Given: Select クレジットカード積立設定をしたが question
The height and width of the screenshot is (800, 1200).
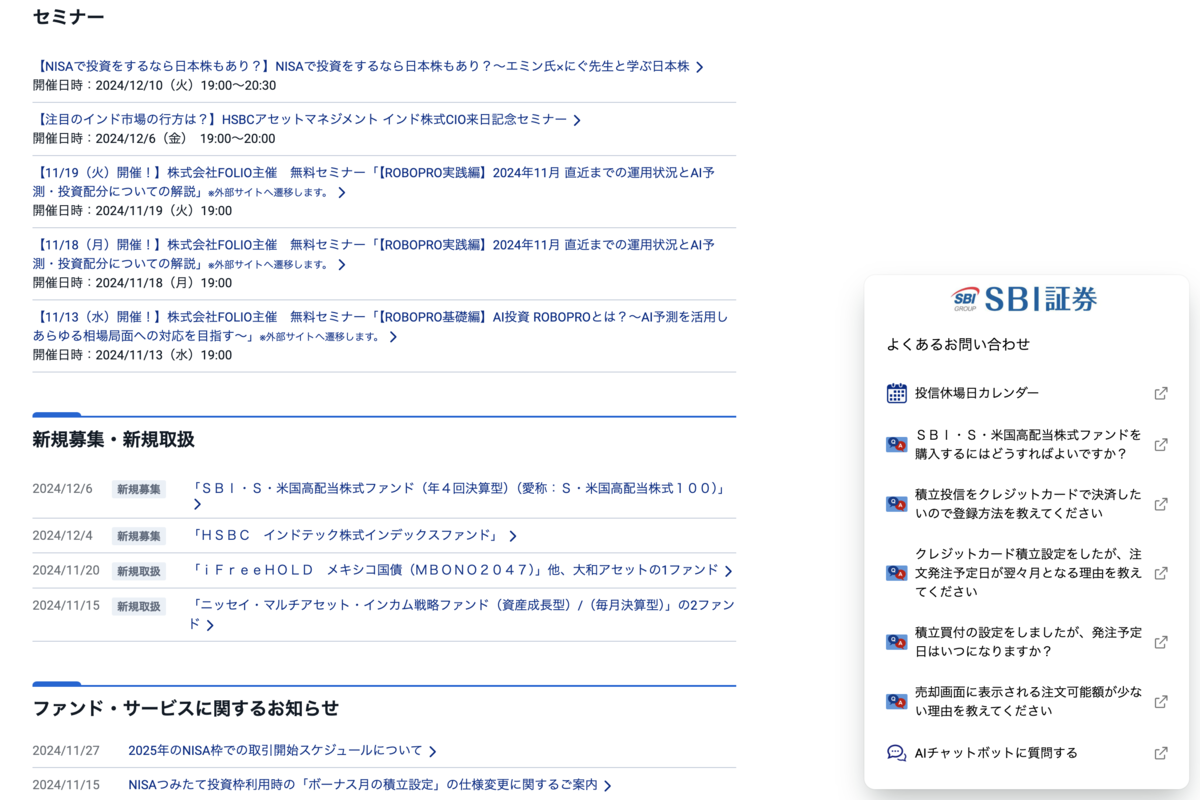Looking at the screenshot, I should coord(1028,573).
